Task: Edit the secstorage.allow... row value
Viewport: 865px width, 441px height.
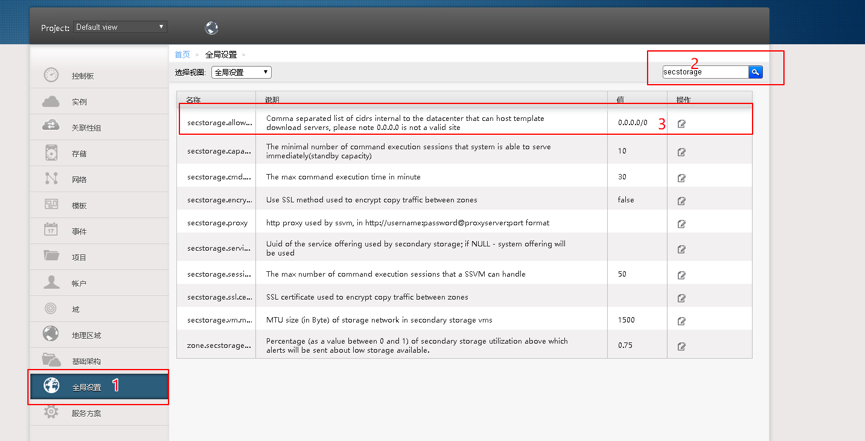Action: [x=682, y=123]
